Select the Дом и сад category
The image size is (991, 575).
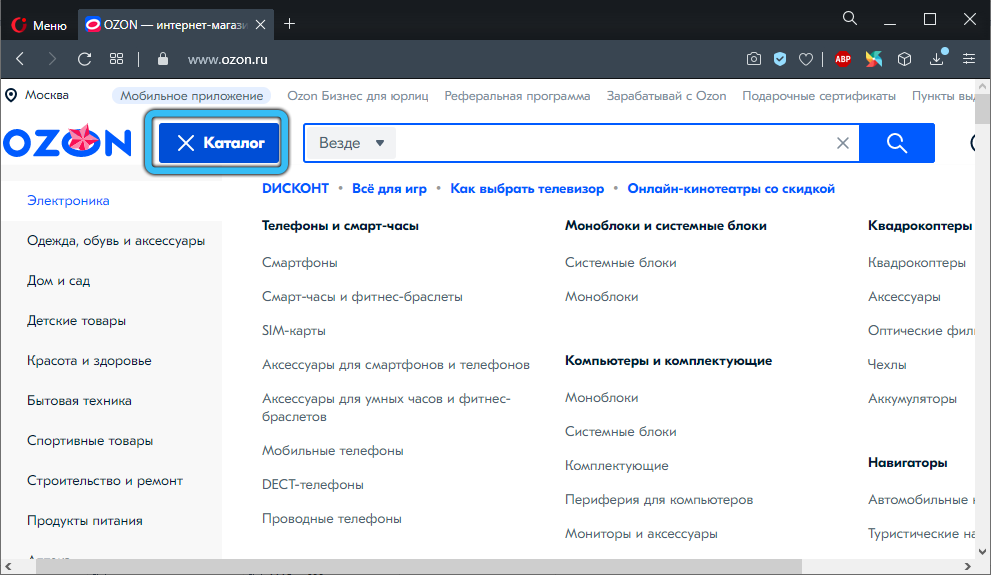point(58,281)
